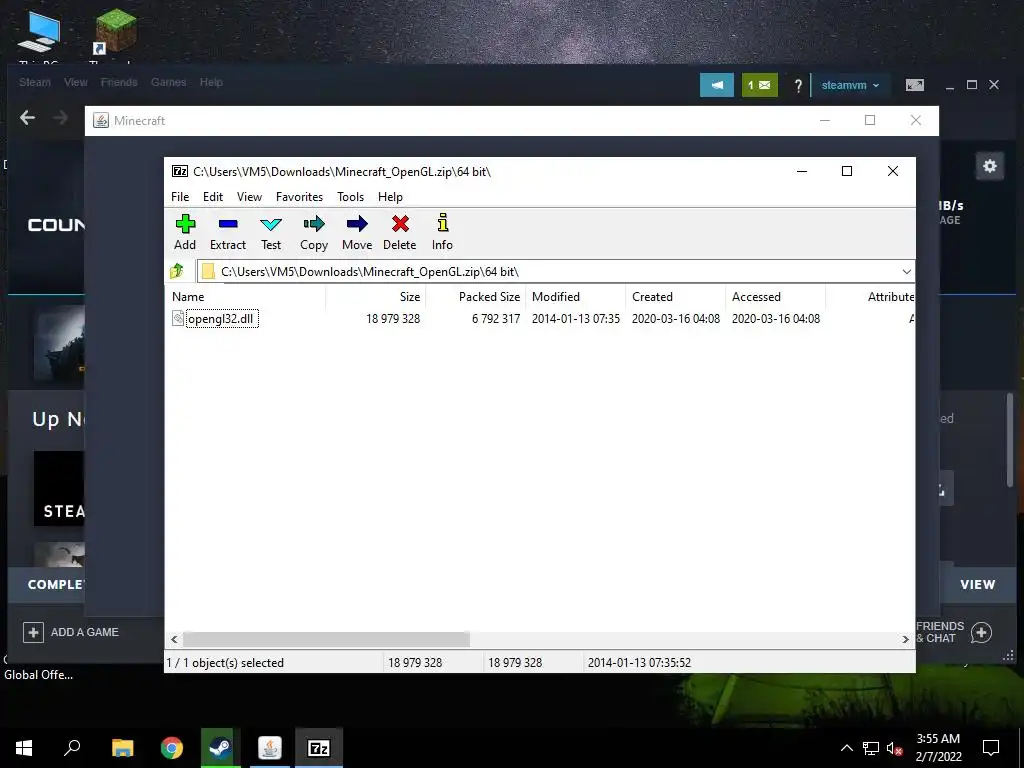
Task: Click the Copy toolbar icon
Action: tap(313, 232)
